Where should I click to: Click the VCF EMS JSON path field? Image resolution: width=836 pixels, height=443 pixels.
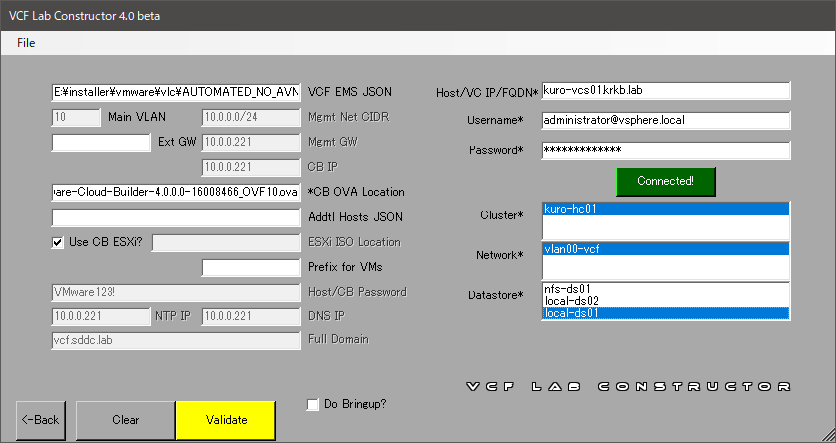point(176,92)
